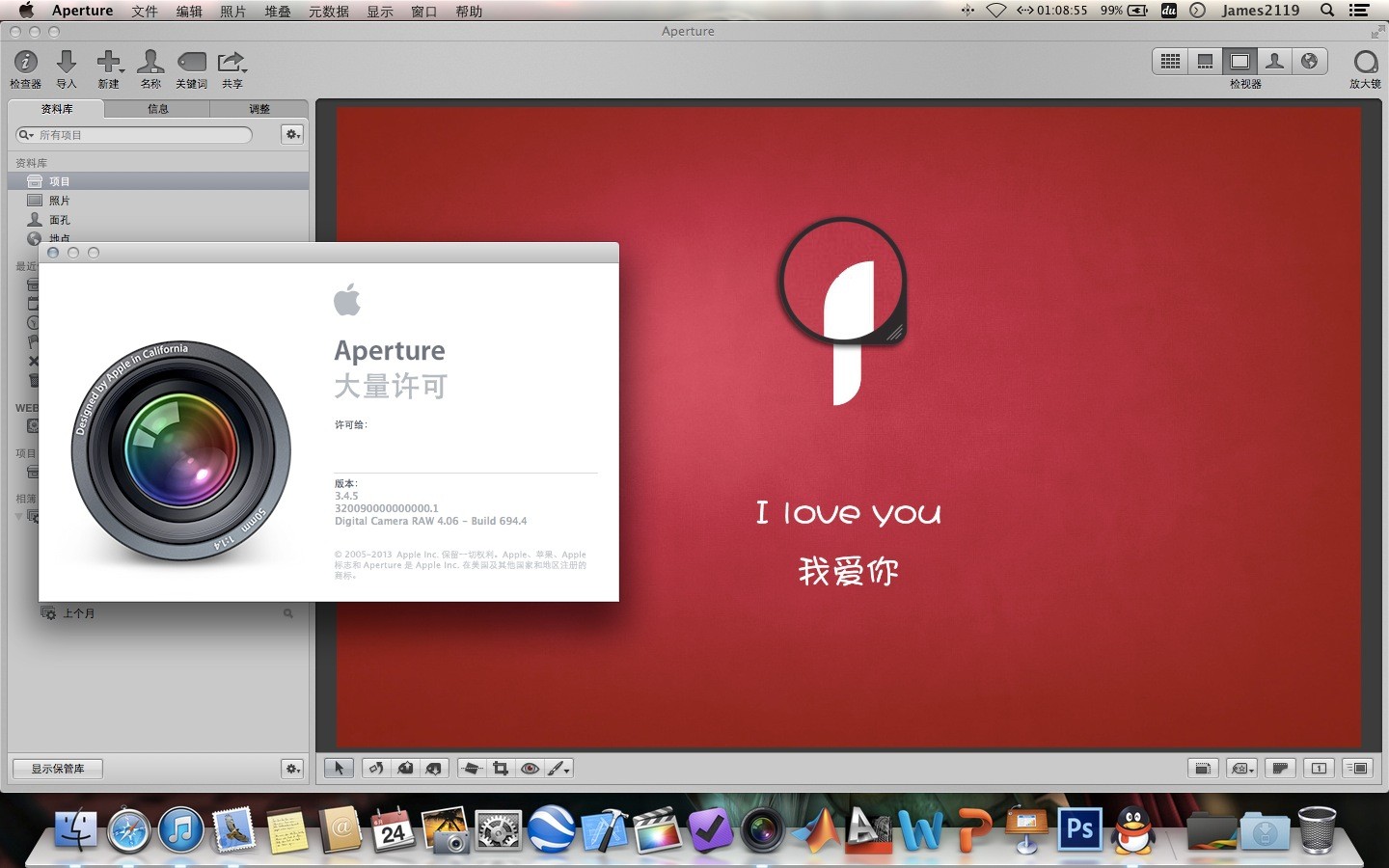Select 照片 in the library sidebar
The image size is (1389, 868).
(x=158, y=201)
